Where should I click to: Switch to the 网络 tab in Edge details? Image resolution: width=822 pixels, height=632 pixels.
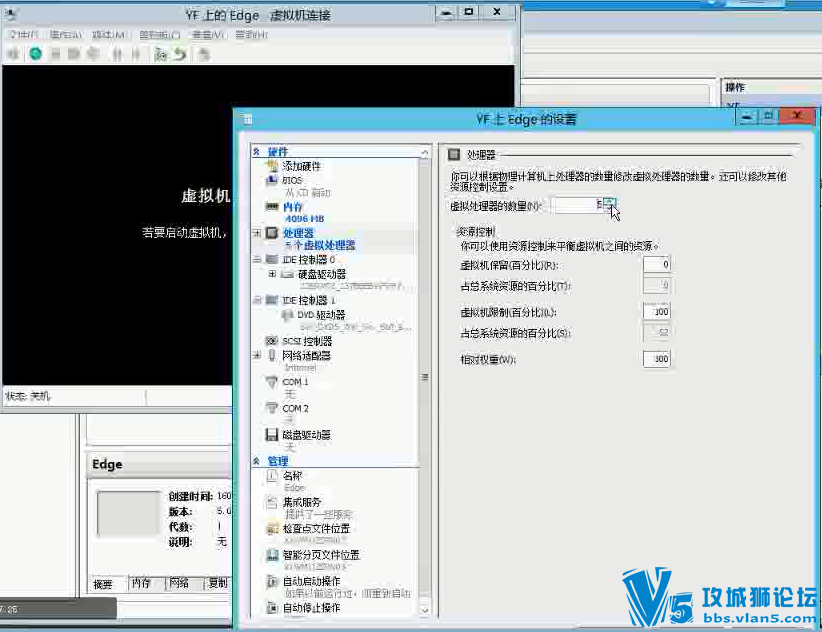click(179, 583)
